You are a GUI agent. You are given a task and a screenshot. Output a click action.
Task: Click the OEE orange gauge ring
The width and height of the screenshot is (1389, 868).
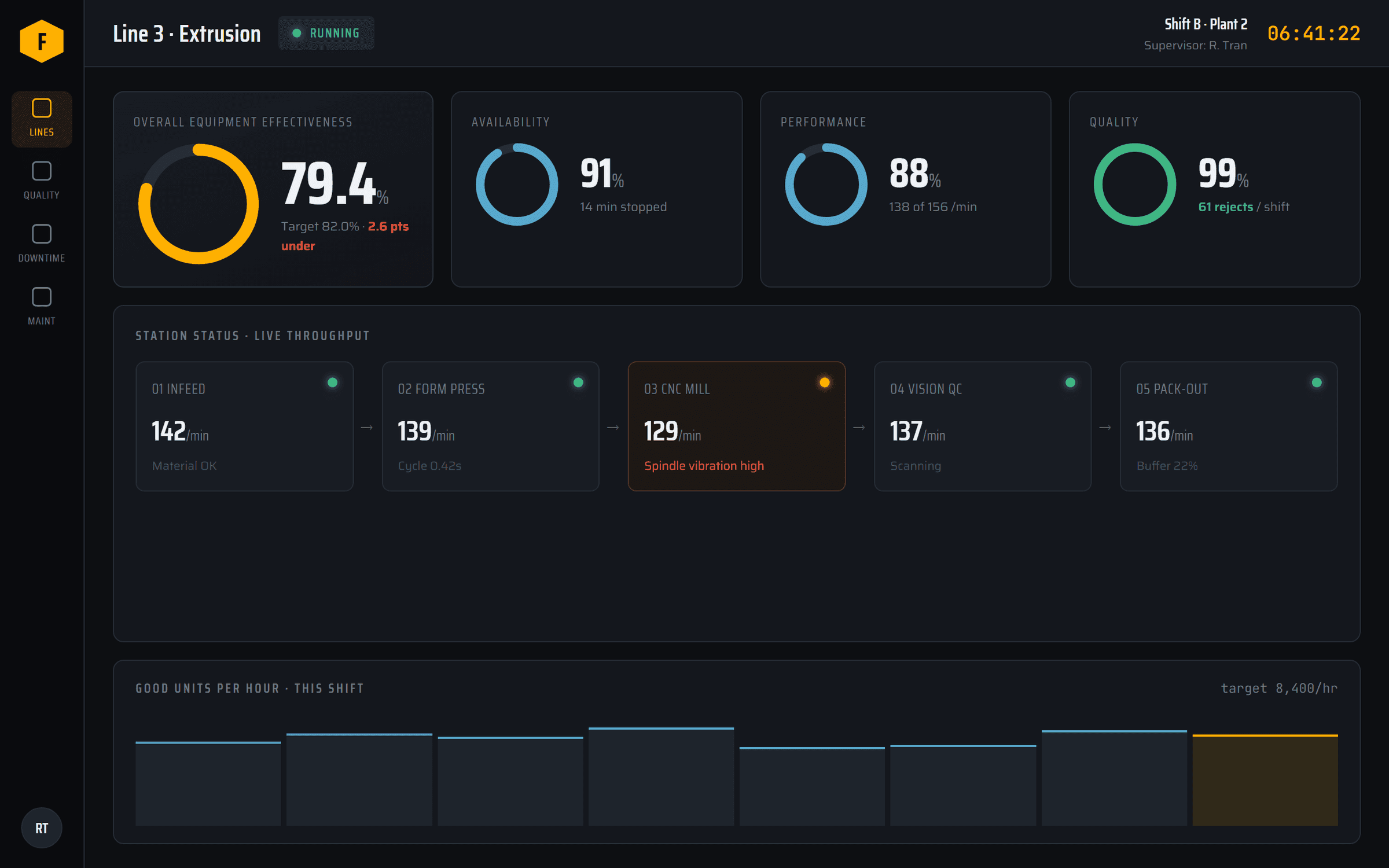click(x=199, y=204)
